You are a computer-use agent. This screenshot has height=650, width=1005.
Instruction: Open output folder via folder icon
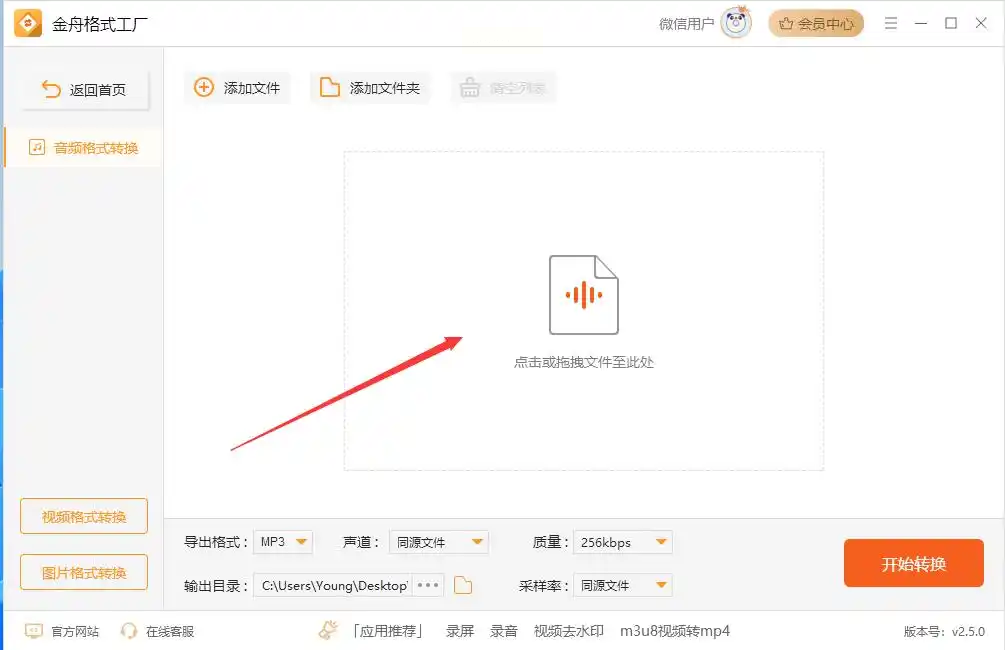click(x=463, y=585)
